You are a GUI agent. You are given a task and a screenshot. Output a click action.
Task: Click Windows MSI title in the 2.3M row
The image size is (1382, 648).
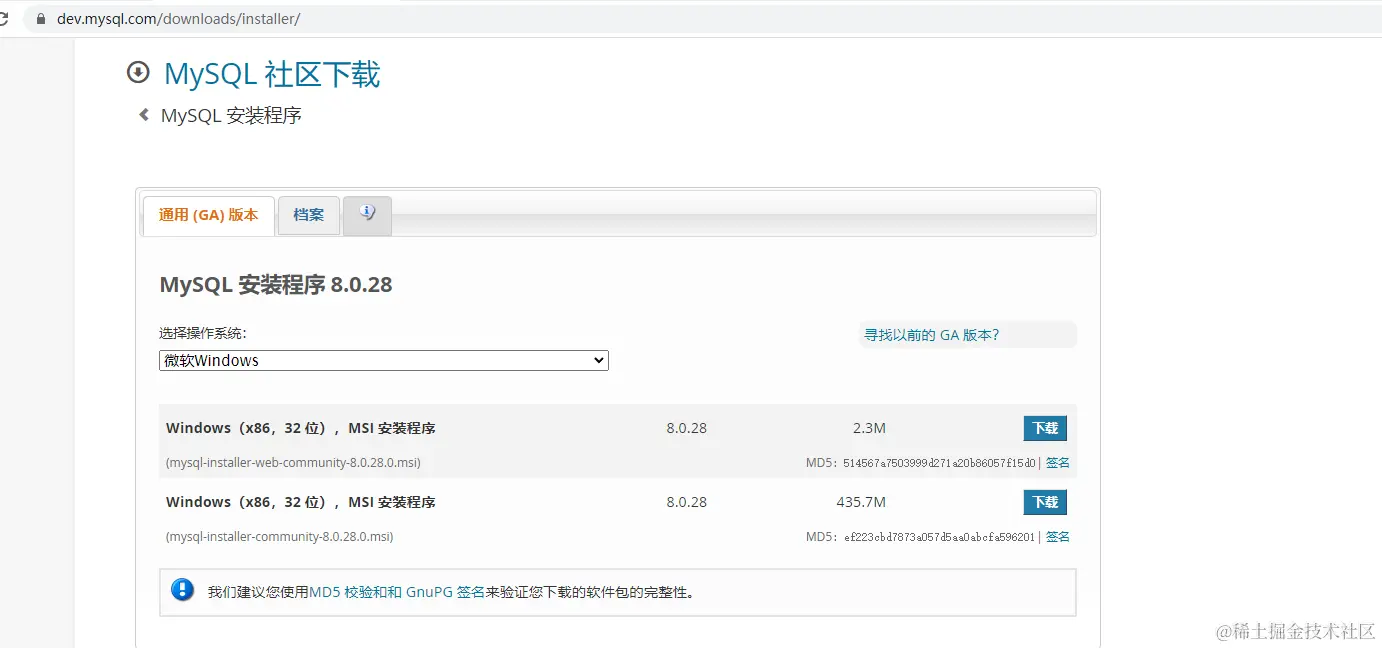301,428
